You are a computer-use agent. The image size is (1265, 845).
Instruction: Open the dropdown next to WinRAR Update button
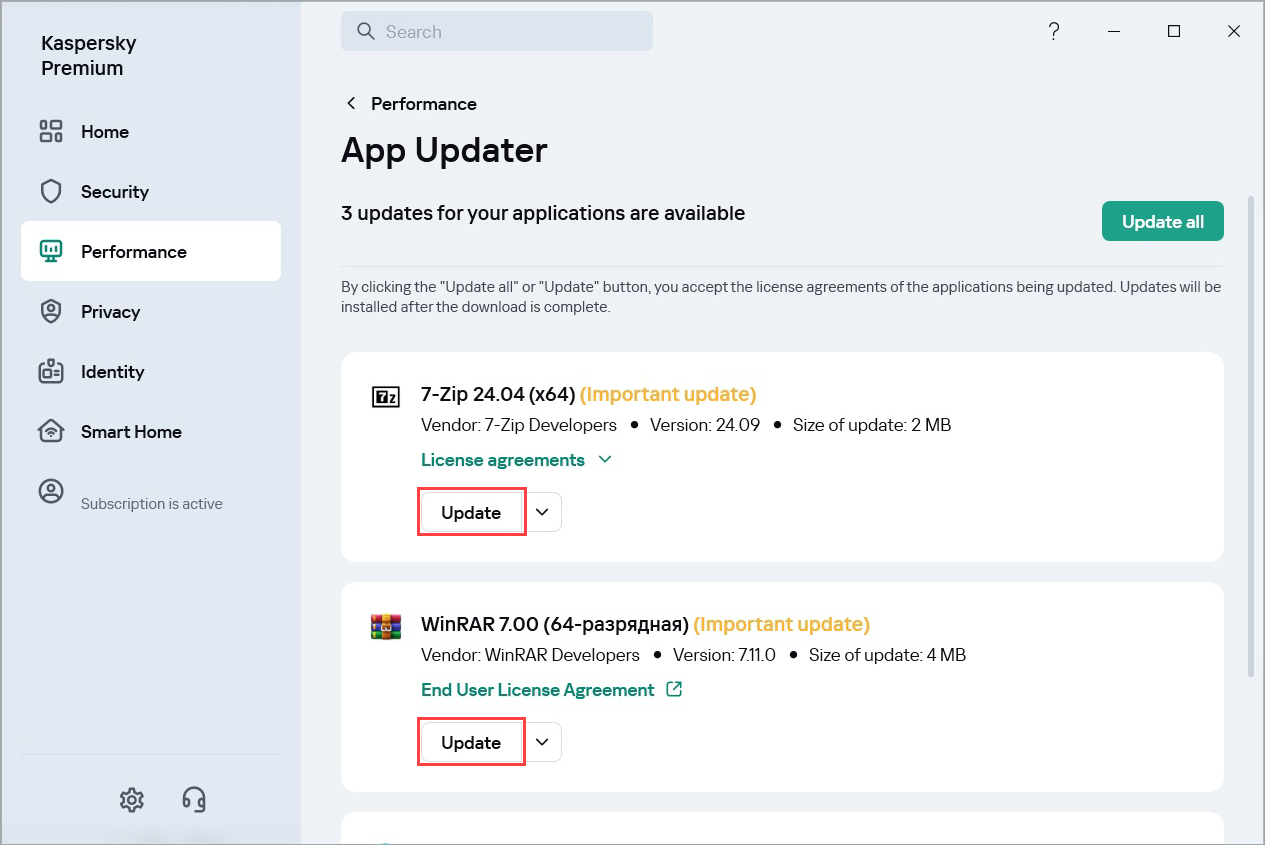[x=542, y=741]
